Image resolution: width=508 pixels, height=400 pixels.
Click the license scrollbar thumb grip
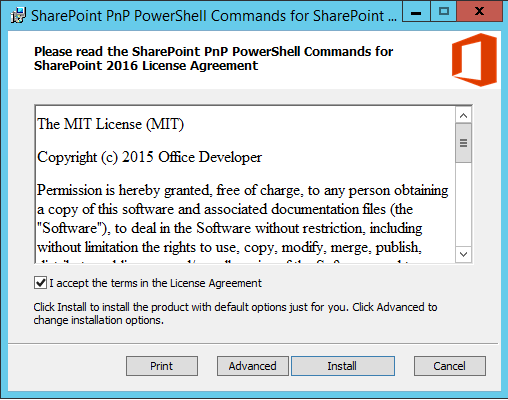click(463, 143)
